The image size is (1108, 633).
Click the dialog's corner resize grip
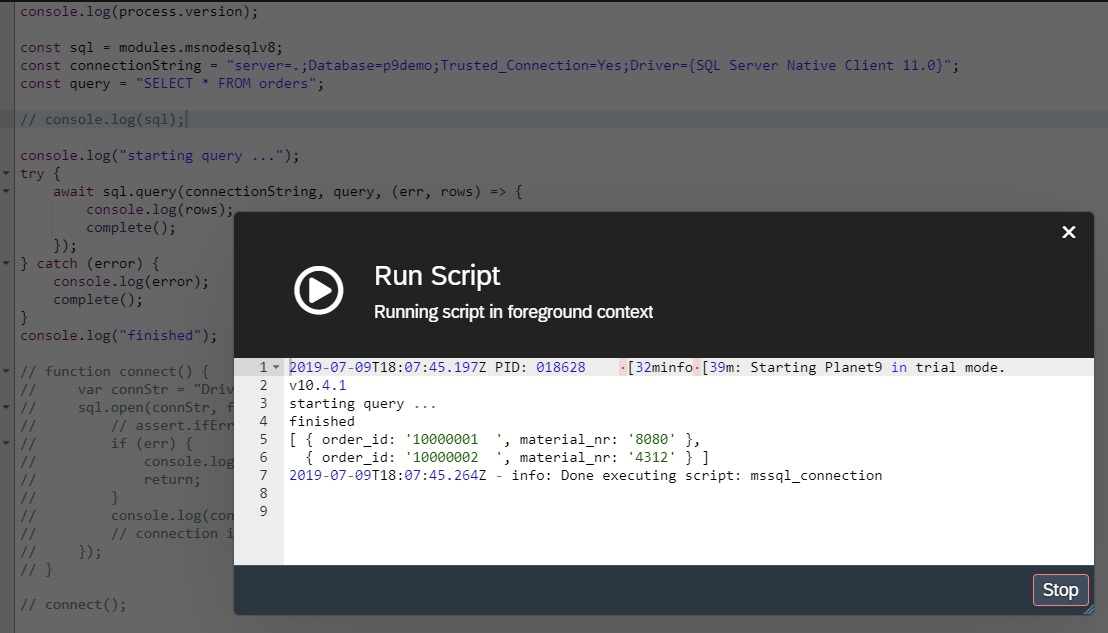(x=1088, y=608)
